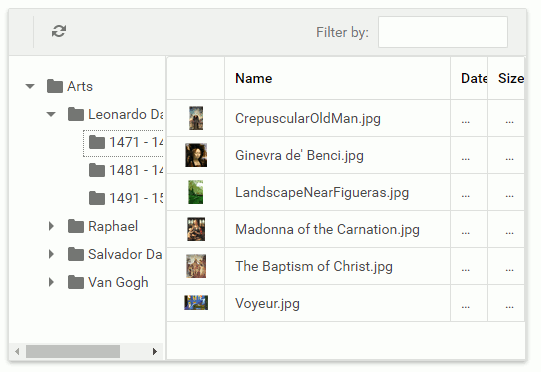Select file name Voyeur.jpg
This screenshot has width=541, height=372.
coord(267,303)
